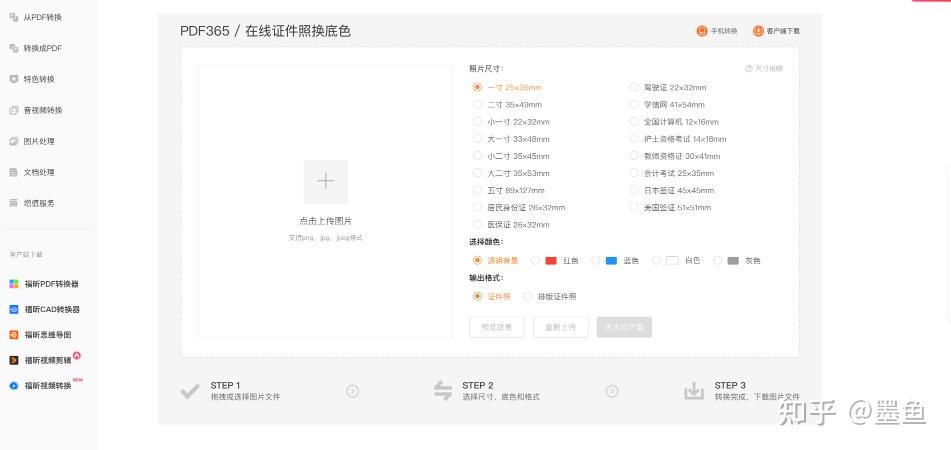Open 福昕视频转换 icon in sidebar
Image resolution: width=951 pixels, height=450 pixels.
coord(14,386)
